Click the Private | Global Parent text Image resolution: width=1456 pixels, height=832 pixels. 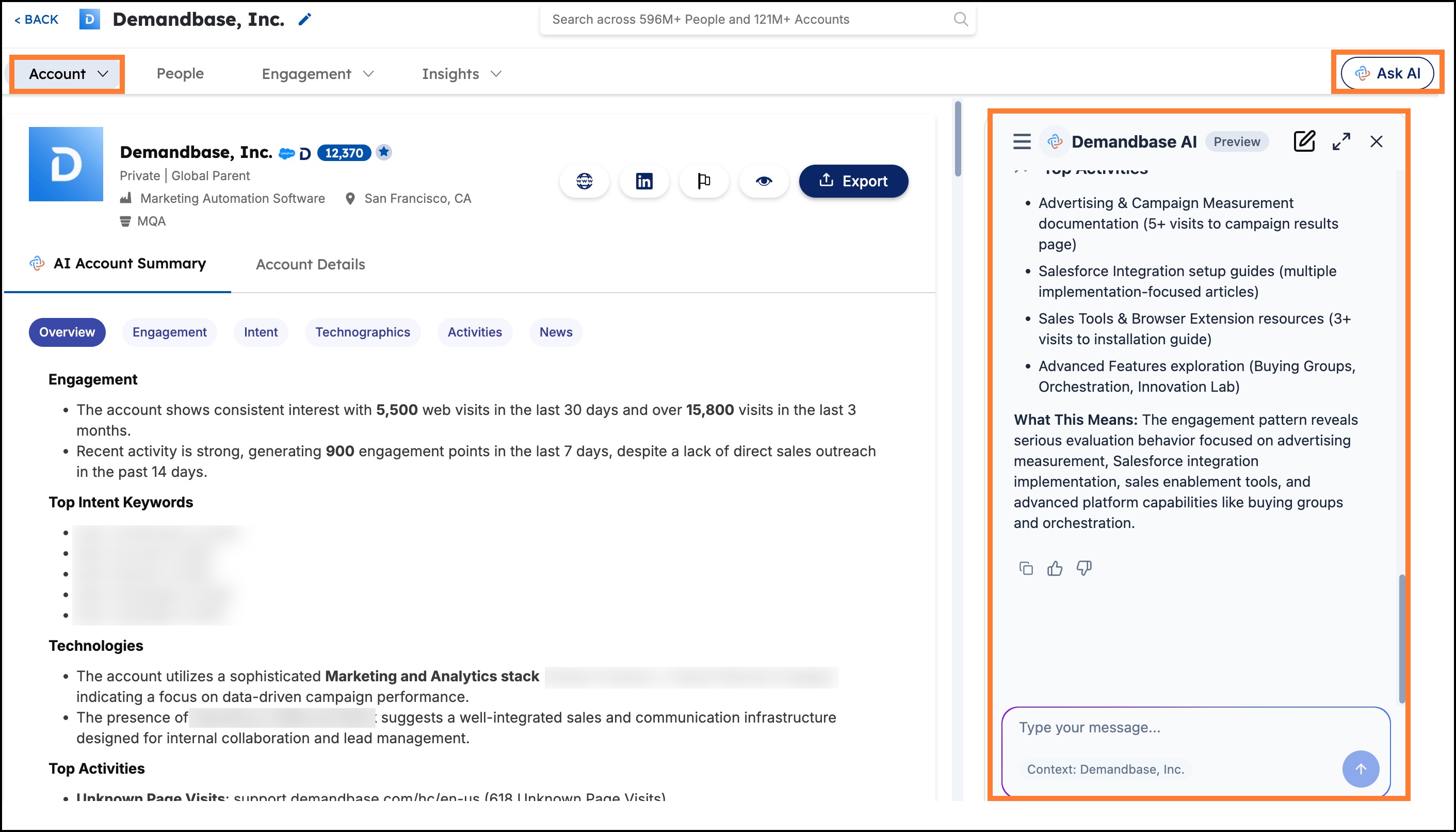pyautogui.click(x=185, y=175)
